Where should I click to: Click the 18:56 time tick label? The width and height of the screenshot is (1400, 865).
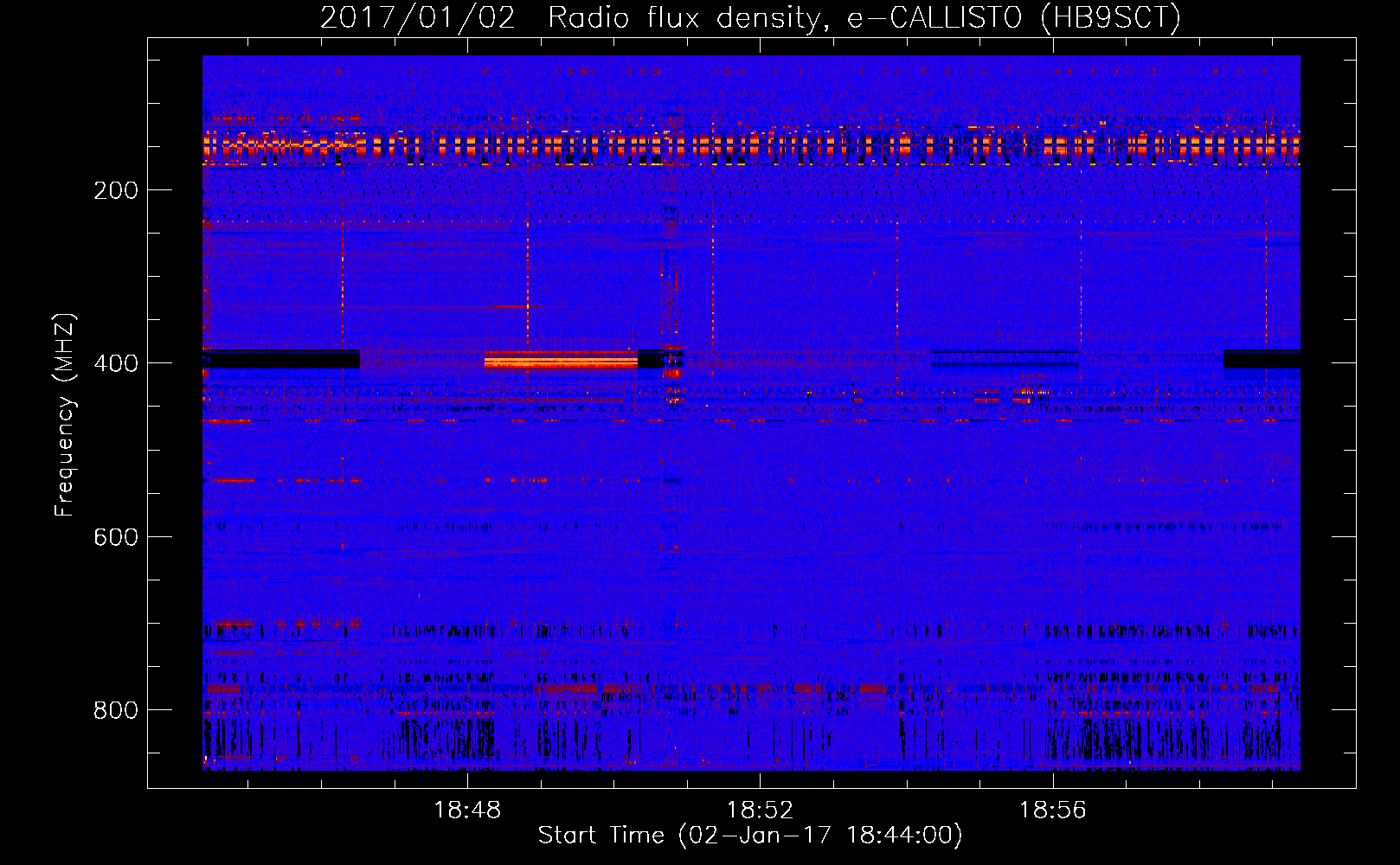(x=1052, y=811)
